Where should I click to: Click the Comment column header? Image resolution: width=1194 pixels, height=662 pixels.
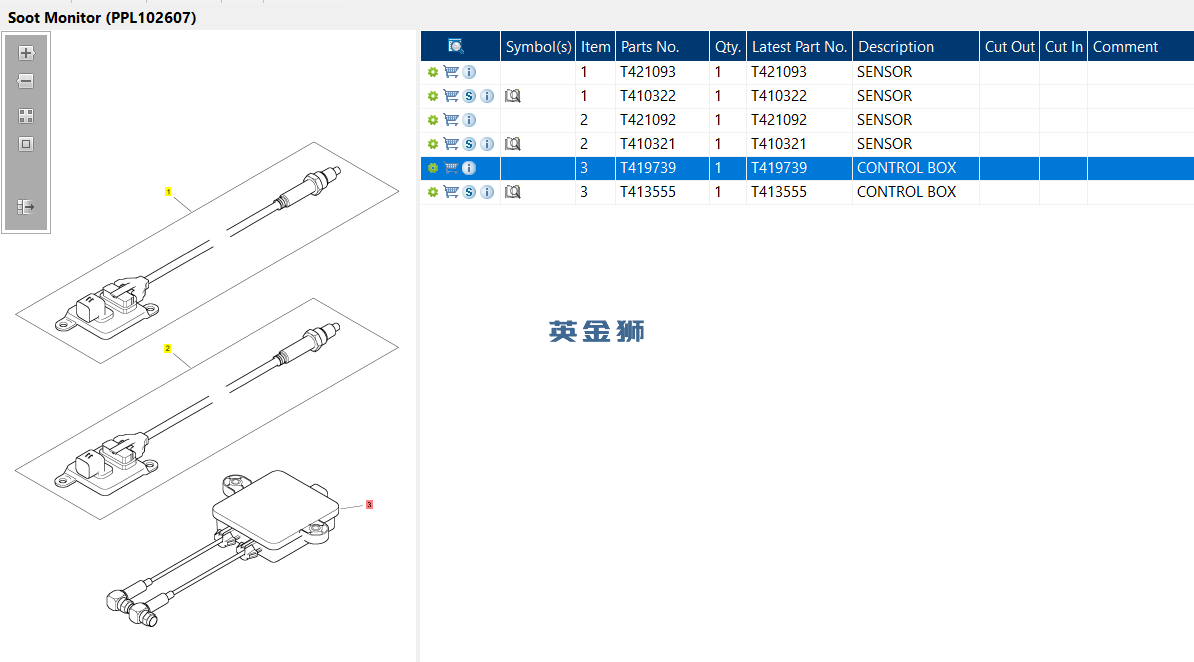point(1141,46)
